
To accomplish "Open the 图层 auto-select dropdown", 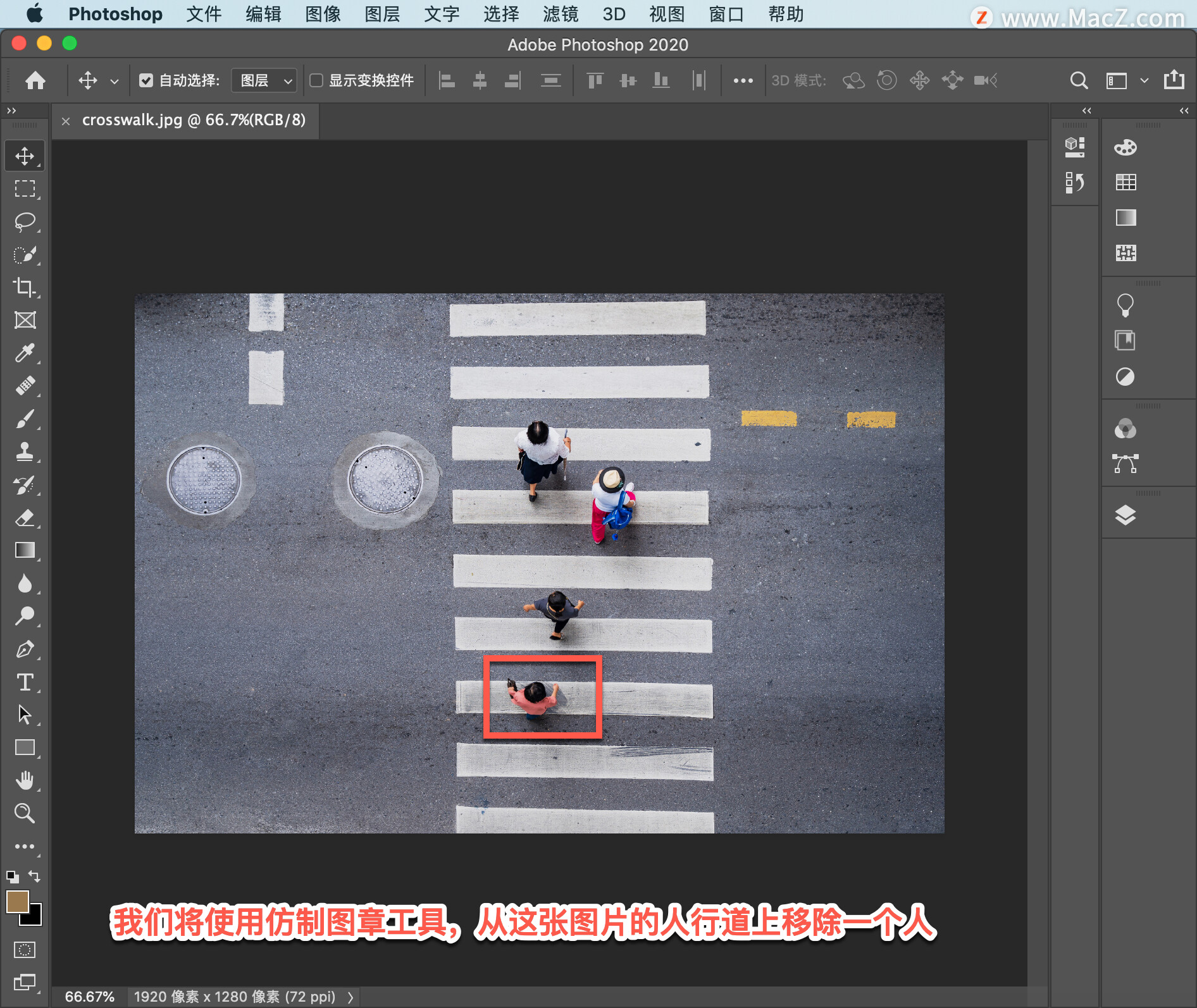I will [264, 80].
